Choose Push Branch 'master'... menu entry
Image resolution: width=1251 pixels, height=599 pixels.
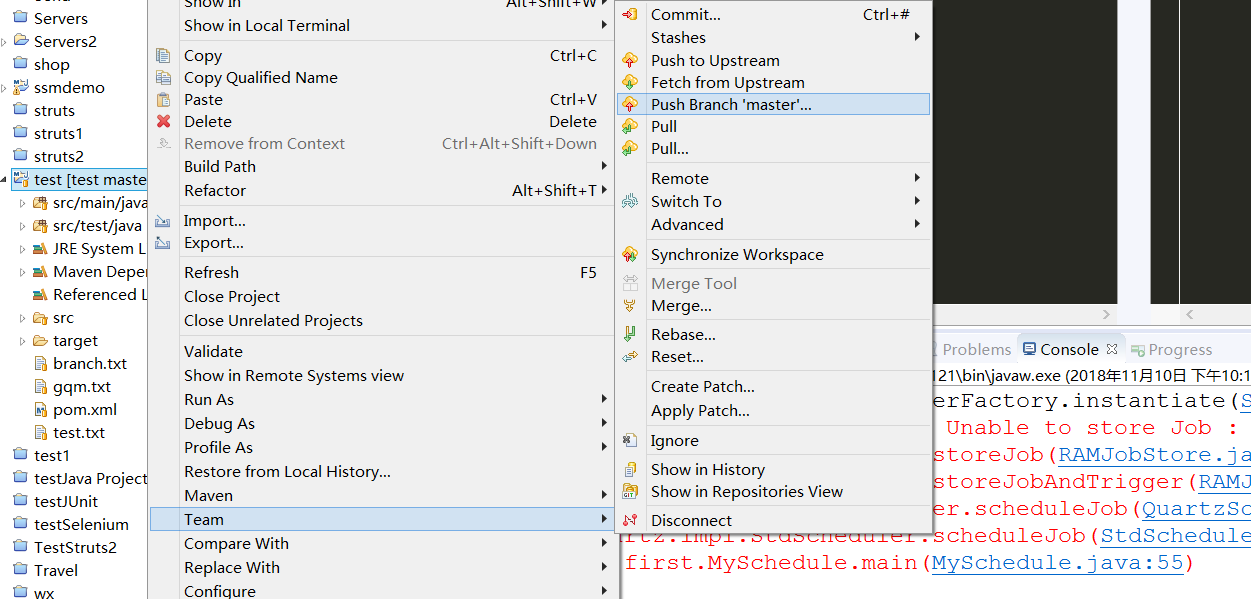773,104
